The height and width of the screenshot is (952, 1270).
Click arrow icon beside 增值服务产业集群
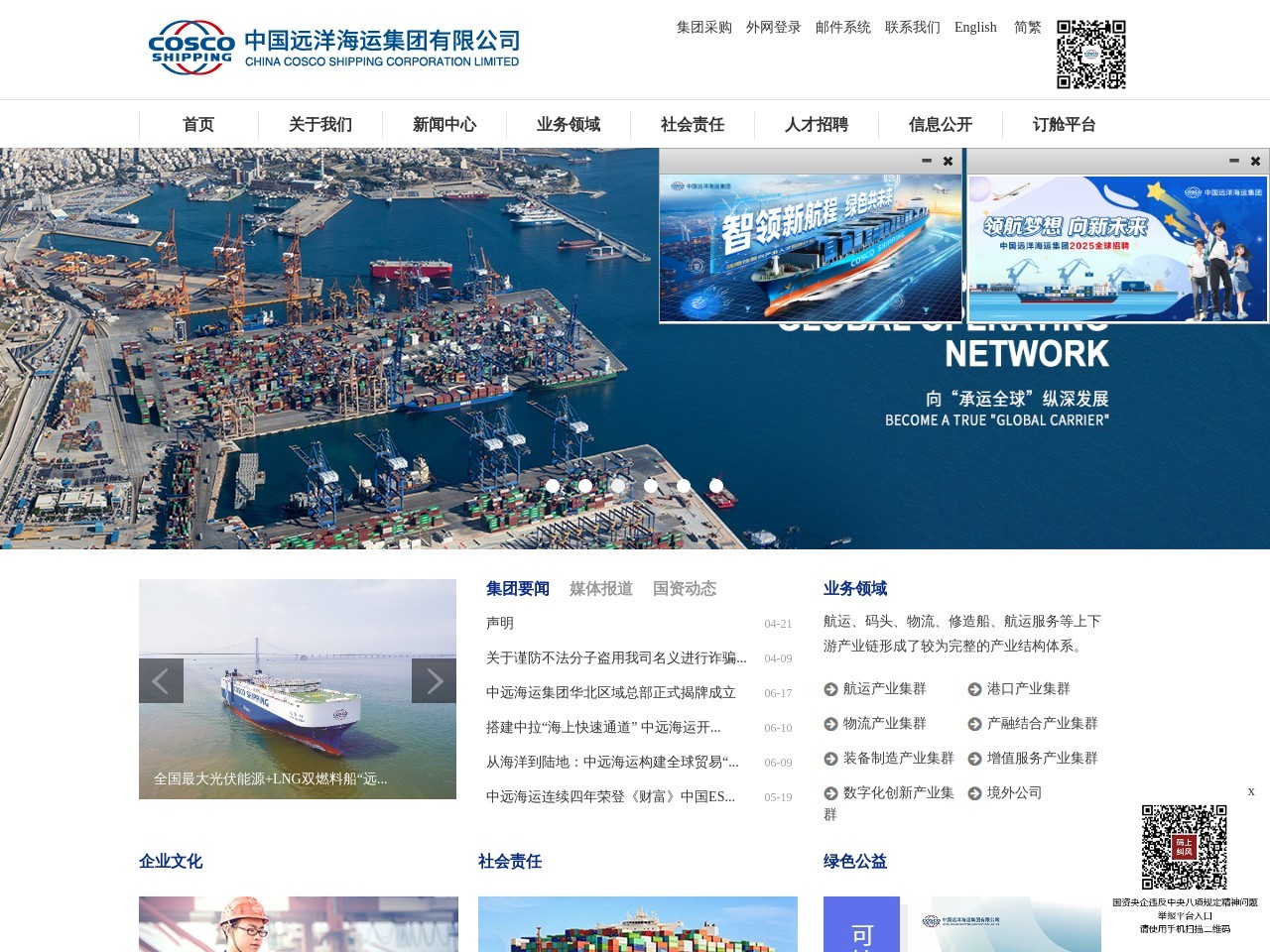pyautogui.click(x=975, y=759)
